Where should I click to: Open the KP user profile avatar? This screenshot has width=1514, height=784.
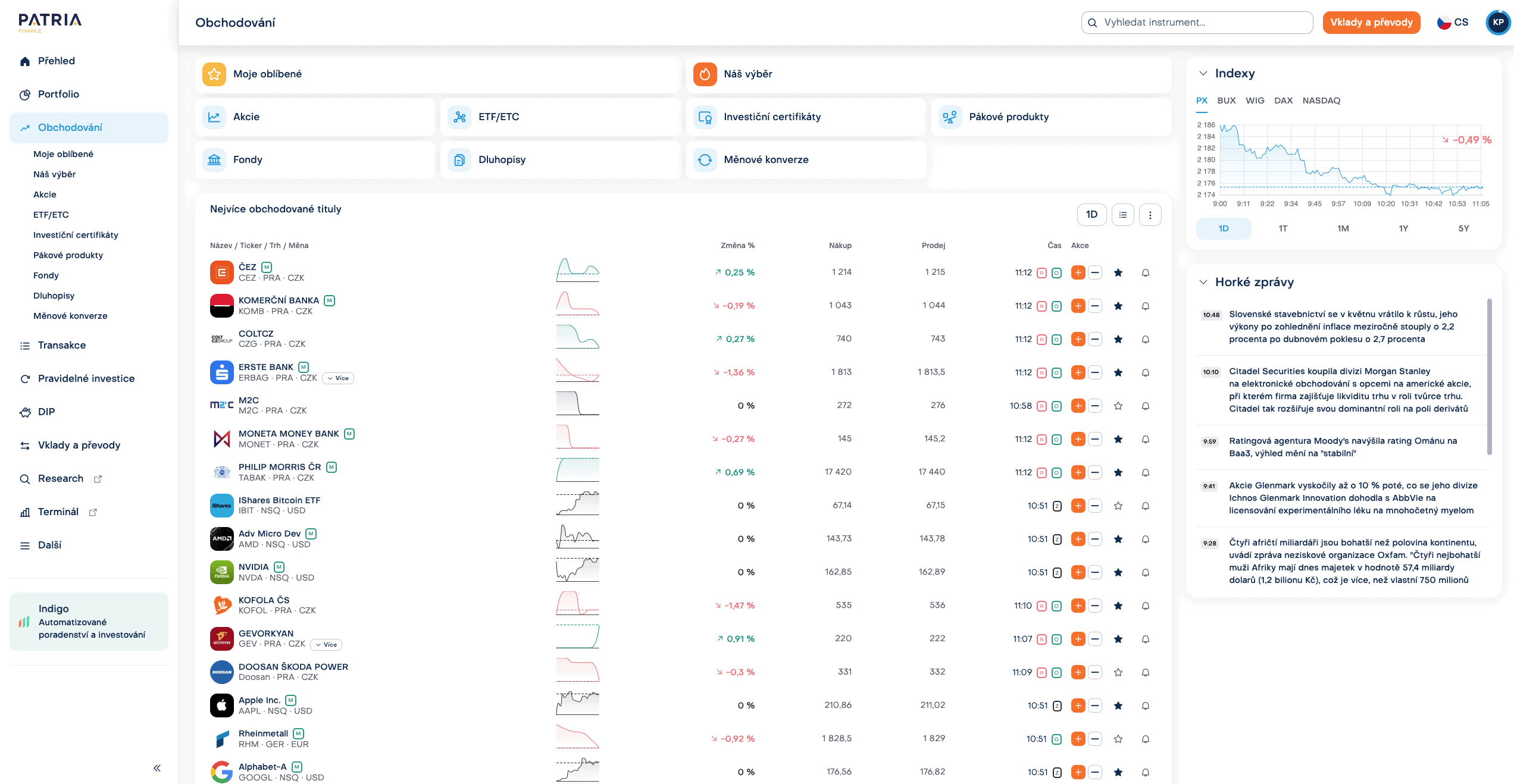[1497, 23]
